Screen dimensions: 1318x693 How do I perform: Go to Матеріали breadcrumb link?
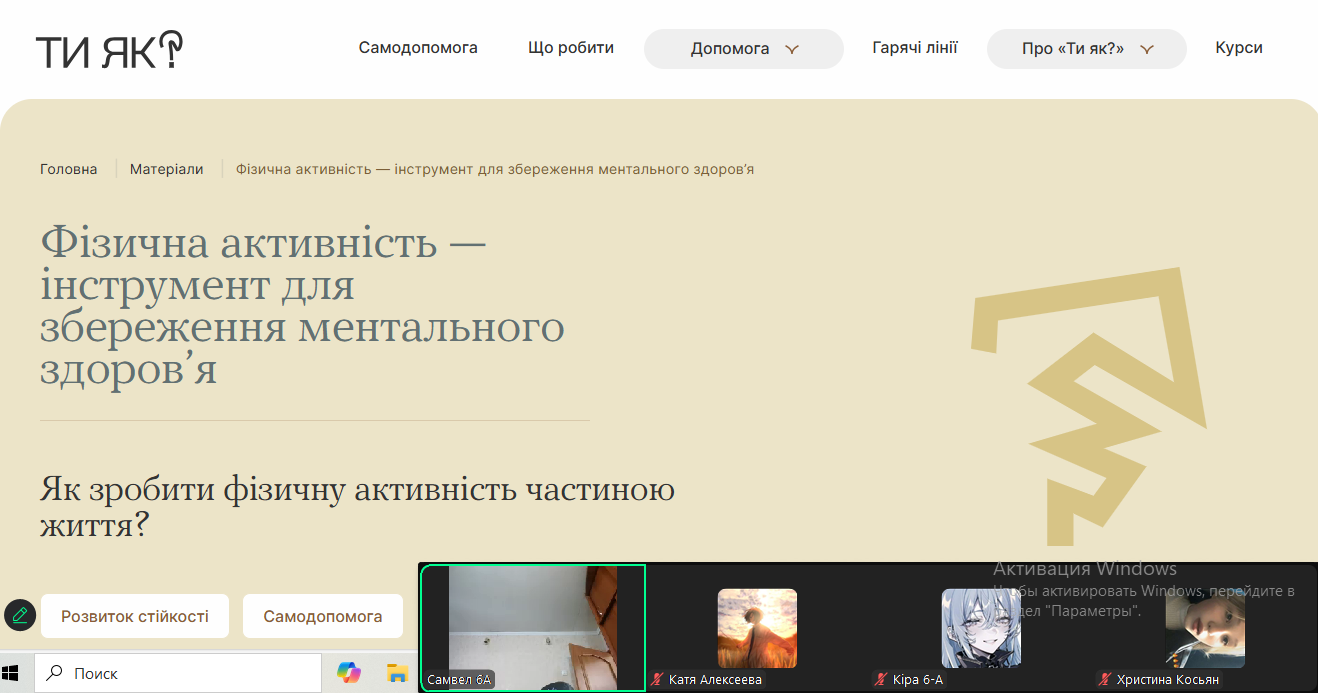[x=167, y=169]
